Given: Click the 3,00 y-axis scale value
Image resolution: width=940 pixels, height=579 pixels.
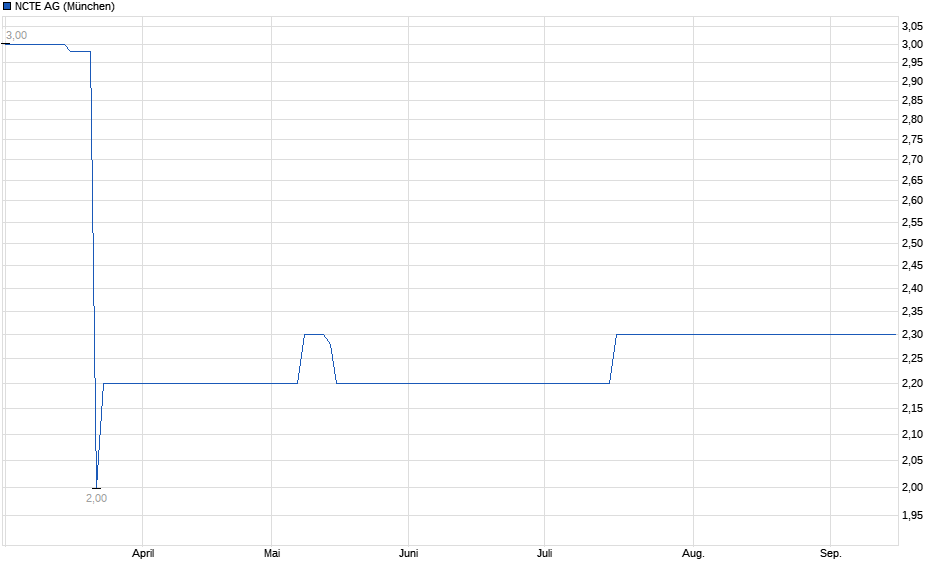Looking at the screenshot, I should pos(912,44).
